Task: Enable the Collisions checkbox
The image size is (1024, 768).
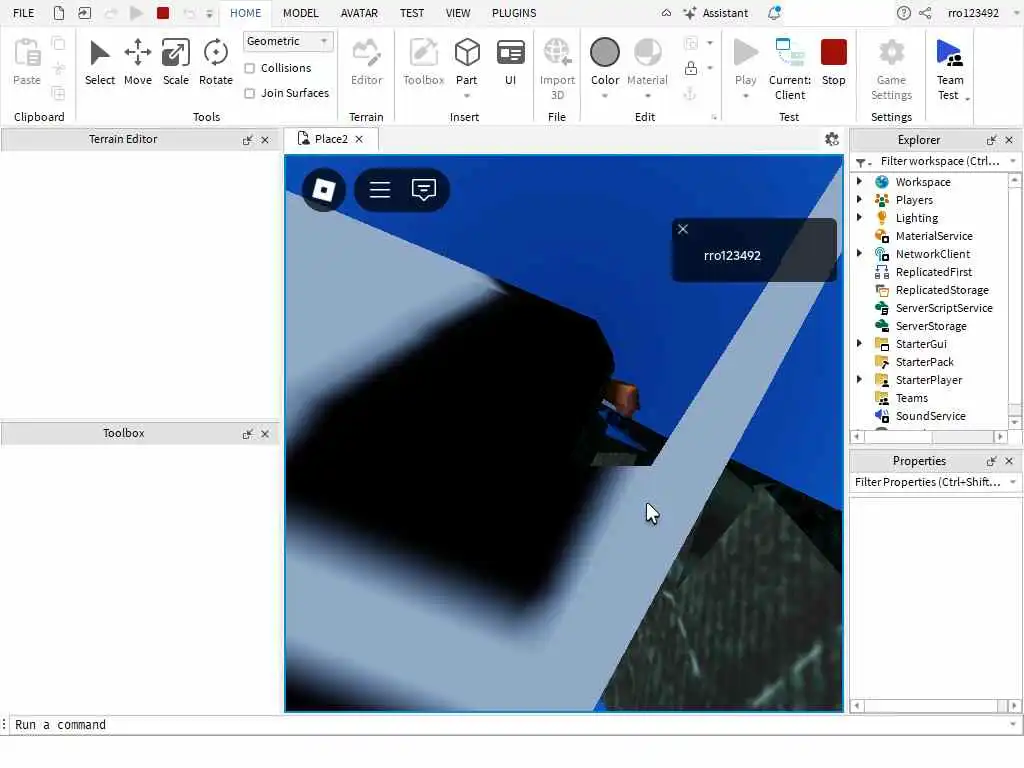Action: (x=249, y=68)
